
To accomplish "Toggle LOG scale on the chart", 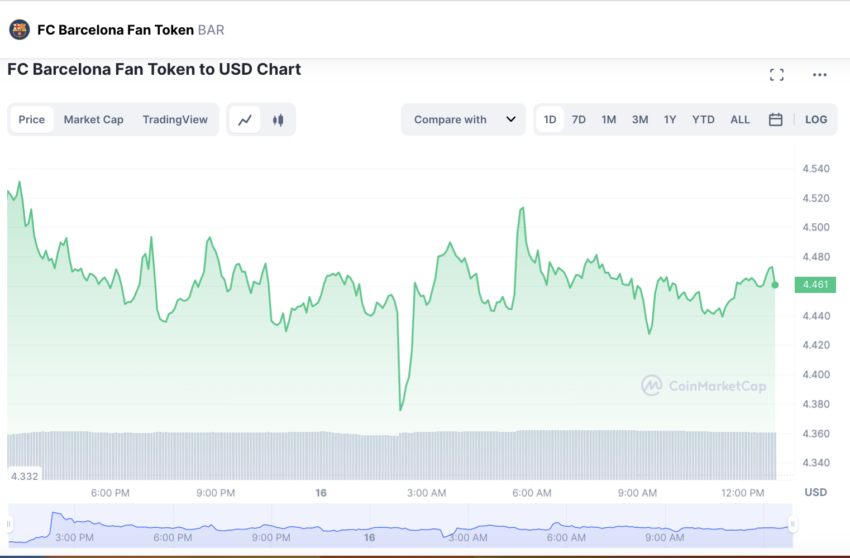I will pos(816,120).
